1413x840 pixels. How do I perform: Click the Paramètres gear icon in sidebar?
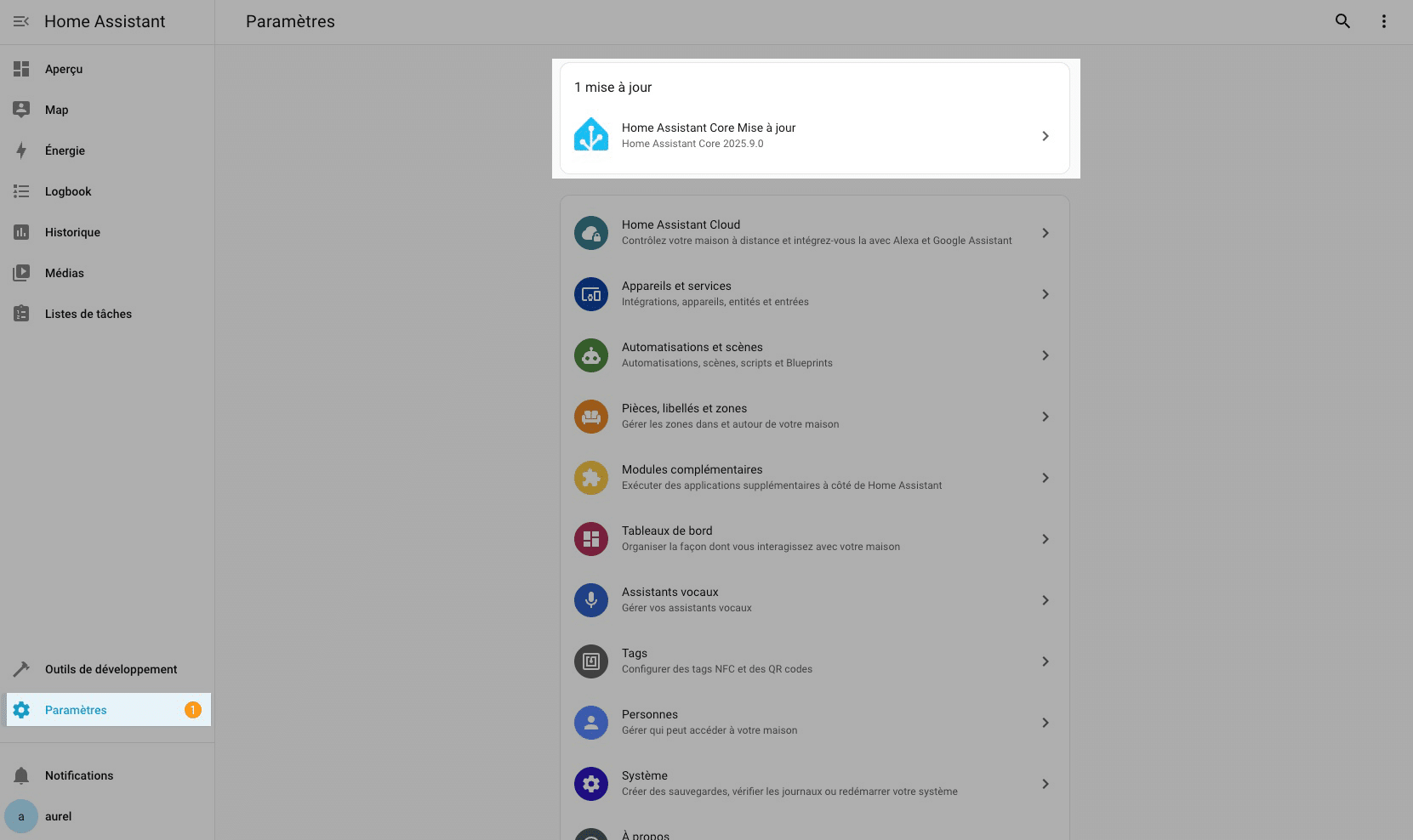click(21, 710)
